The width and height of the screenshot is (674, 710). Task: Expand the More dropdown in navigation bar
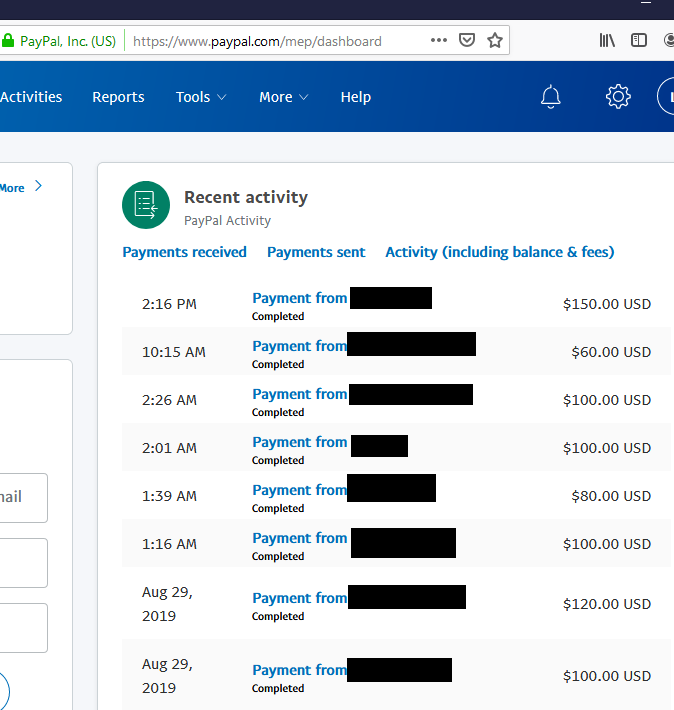click(x=284, y=97)
